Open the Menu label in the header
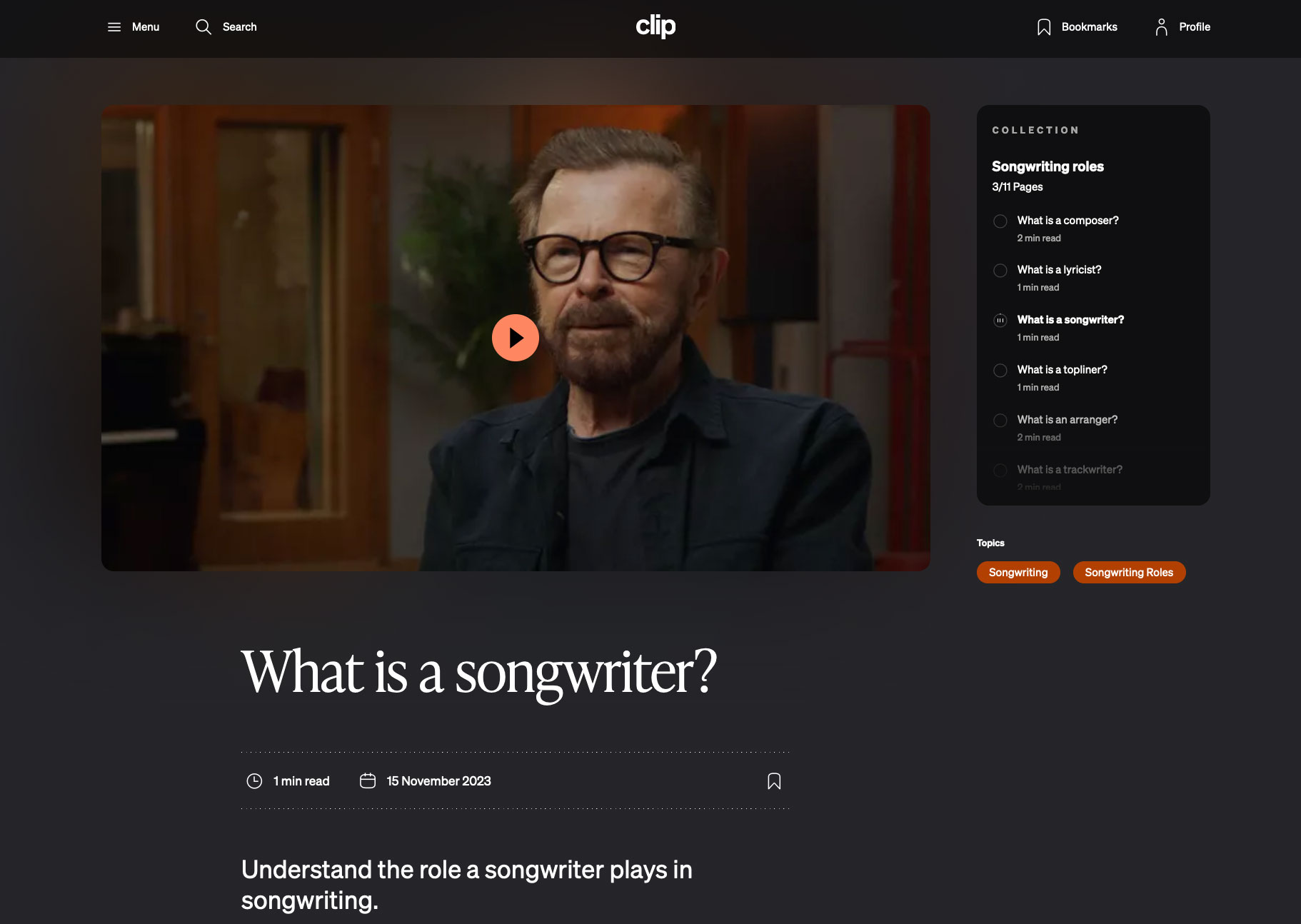 [x=146, y=27]
